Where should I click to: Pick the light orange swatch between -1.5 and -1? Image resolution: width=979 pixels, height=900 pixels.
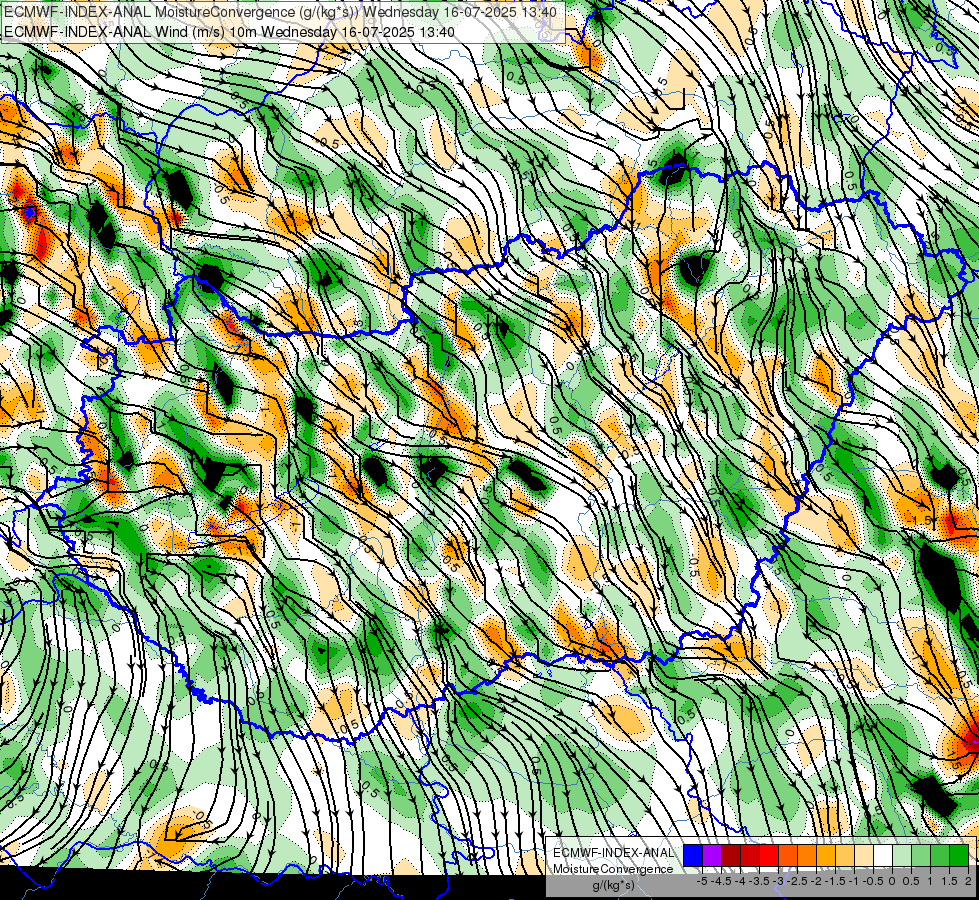pos(845,856)
